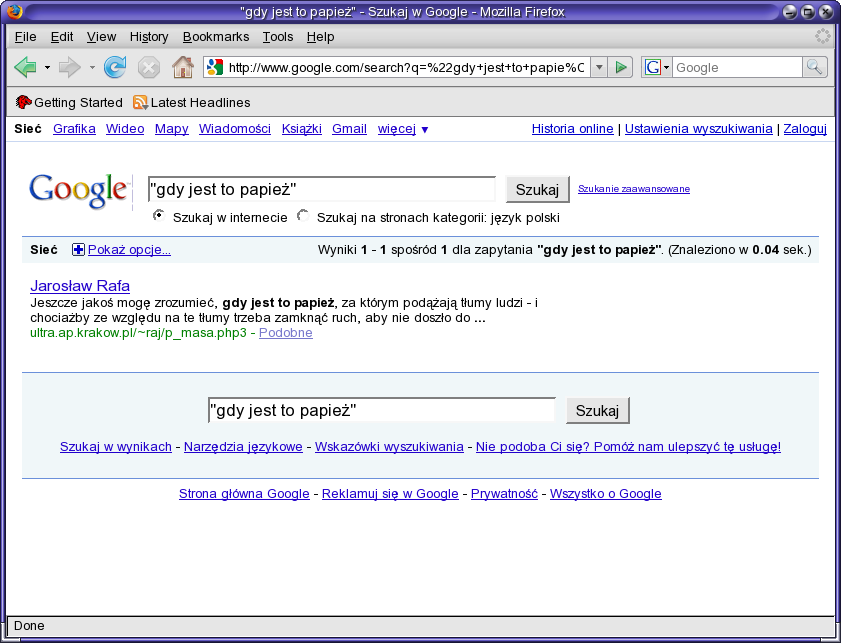Open the Edit menu
The image size is (841, 643).
coord(62,36)
